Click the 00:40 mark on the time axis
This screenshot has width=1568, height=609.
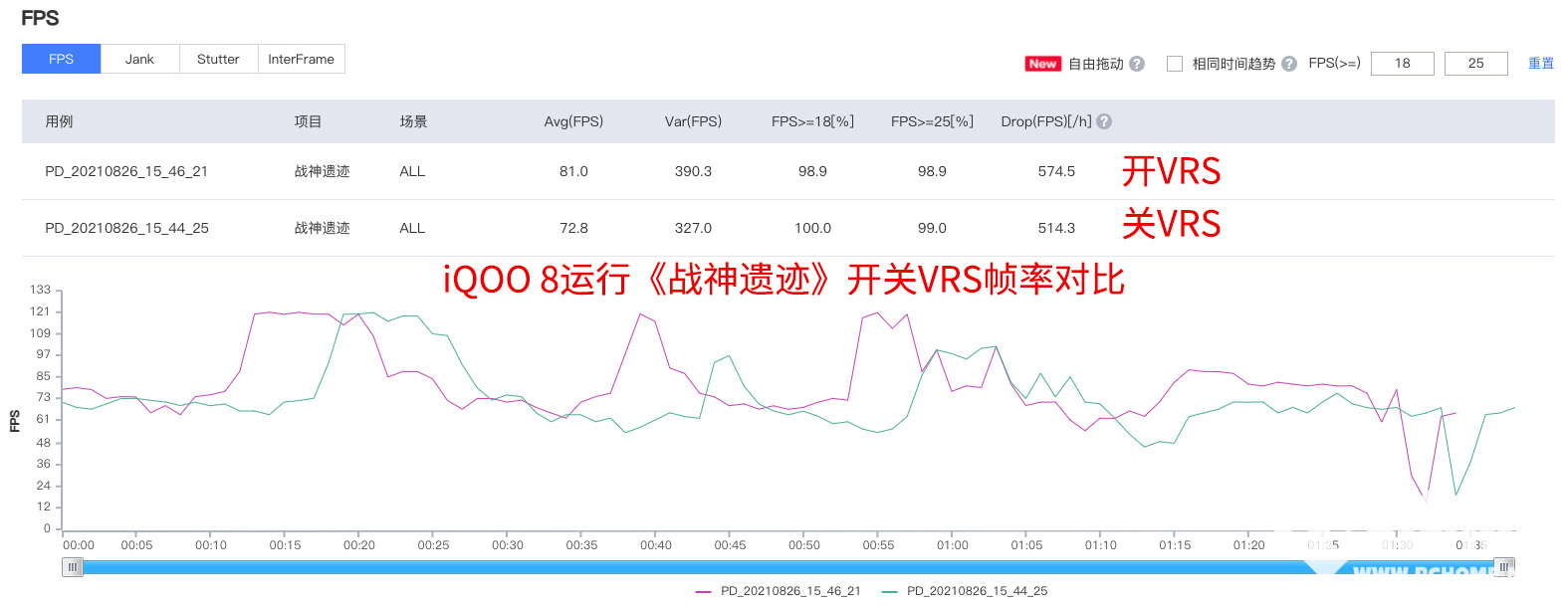coord(655,545)
